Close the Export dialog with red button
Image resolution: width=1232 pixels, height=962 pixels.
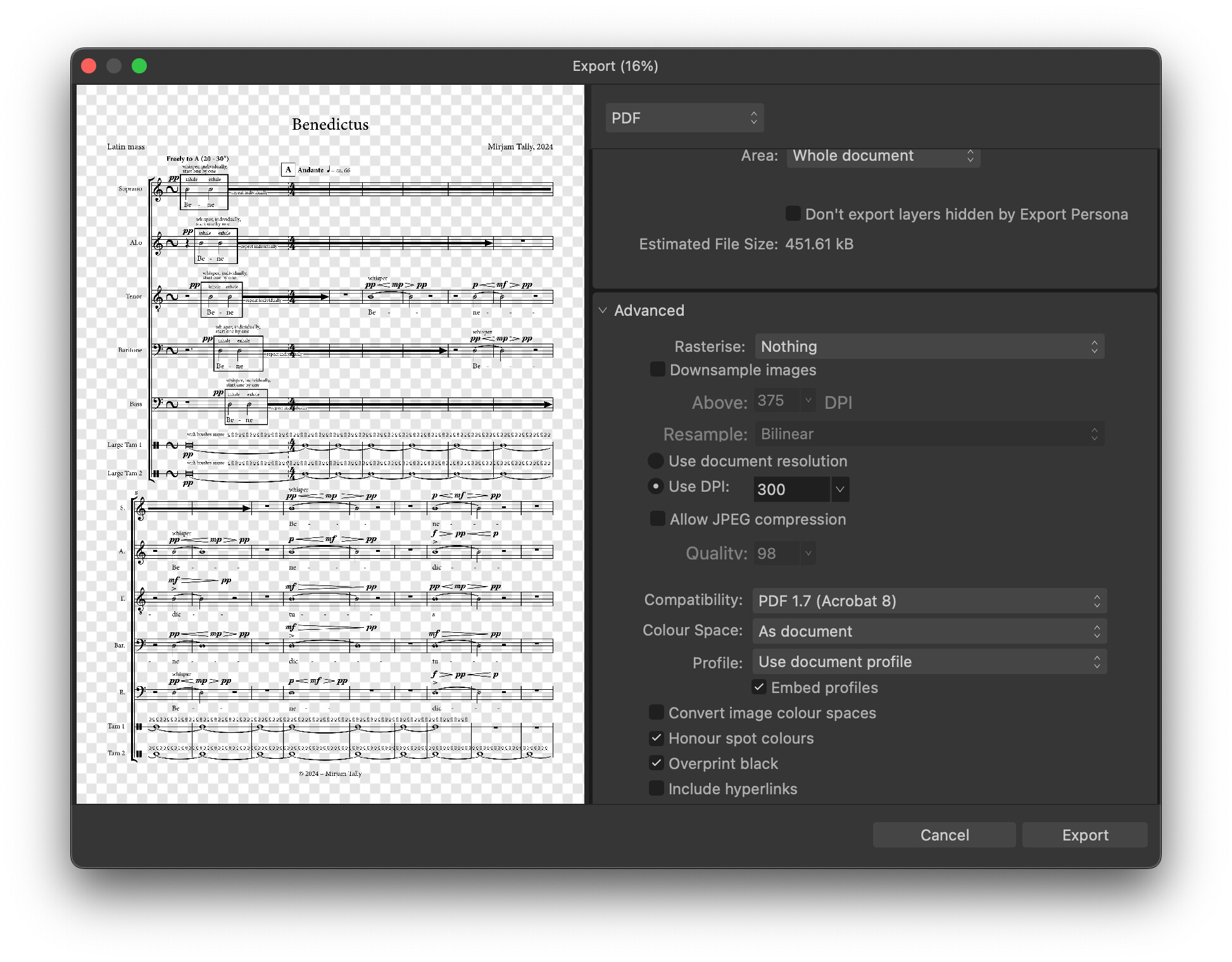pos(89,66)
